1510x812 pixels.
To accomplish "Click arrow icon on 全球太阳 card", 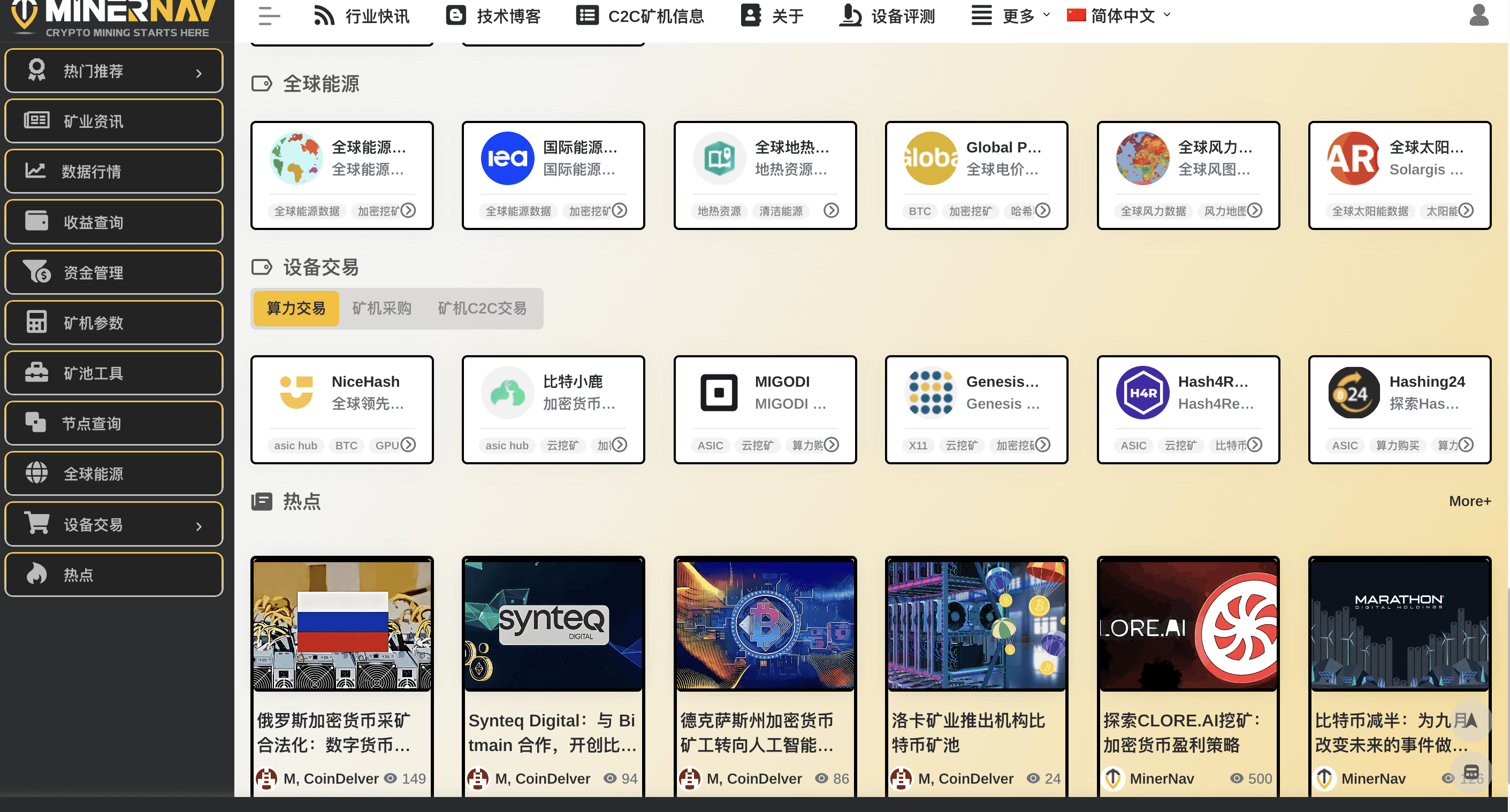I will click(x=1466, y=210).
